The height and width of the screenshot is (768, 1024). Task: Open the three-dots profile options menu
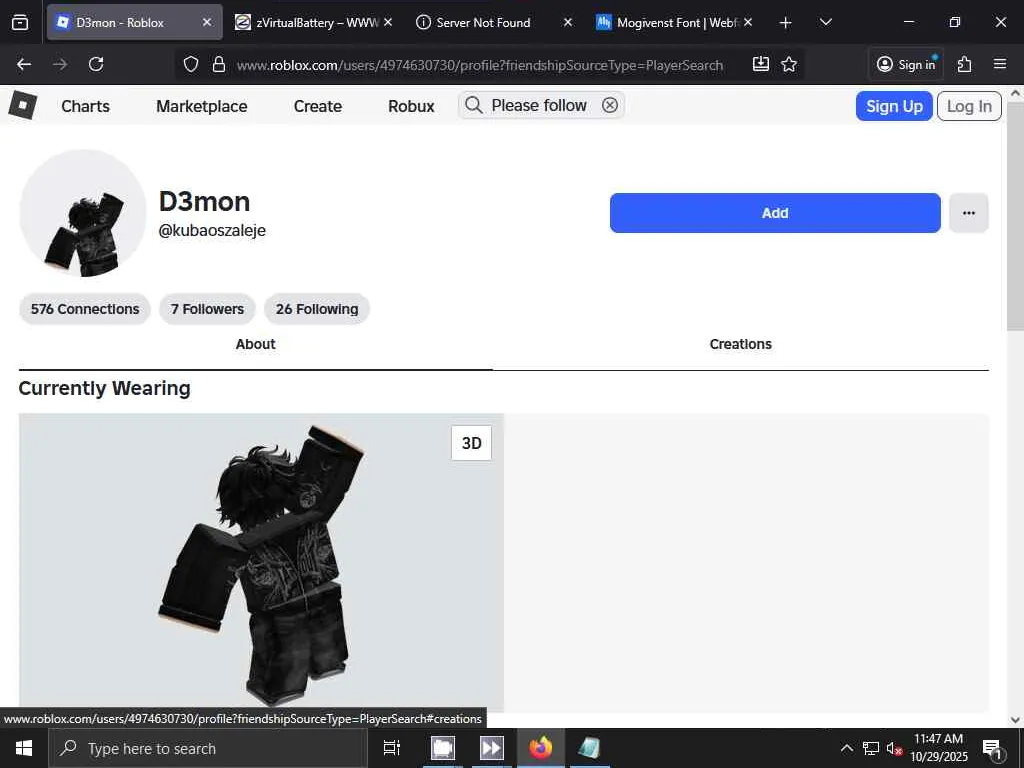point(968,213)
